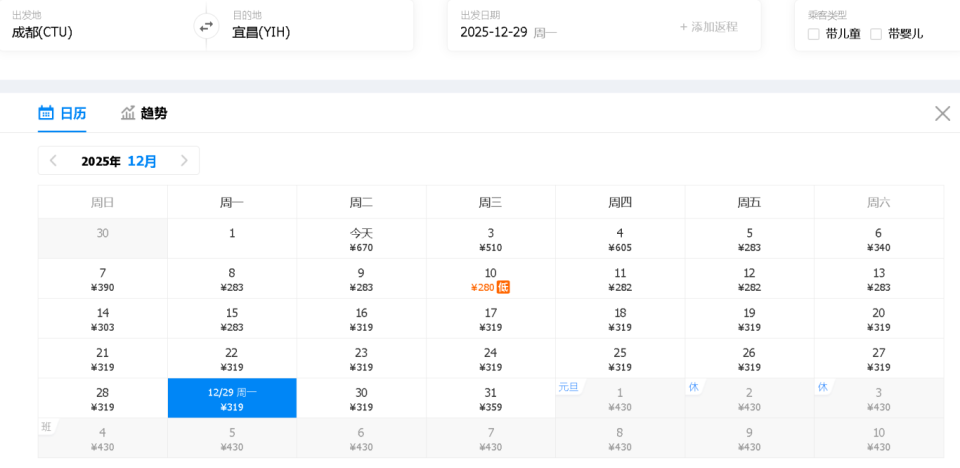Select December 10 with ¥280 fare
This screenshot has width=960, height=468.
489,279
